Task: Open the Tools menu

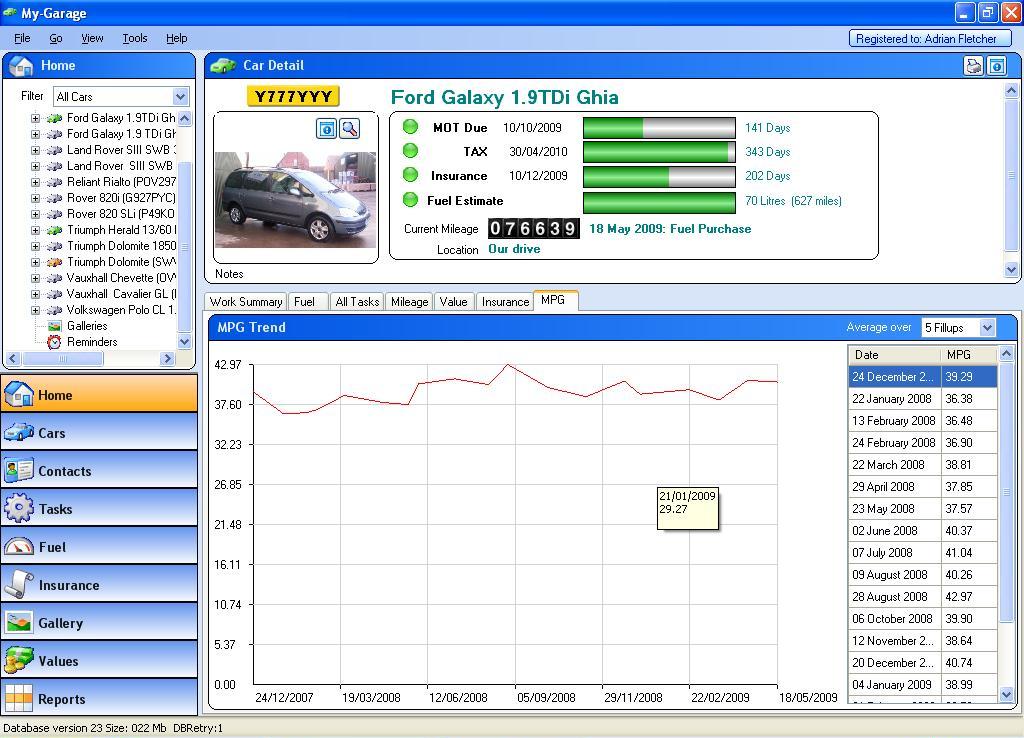Action: click(134, 38)
